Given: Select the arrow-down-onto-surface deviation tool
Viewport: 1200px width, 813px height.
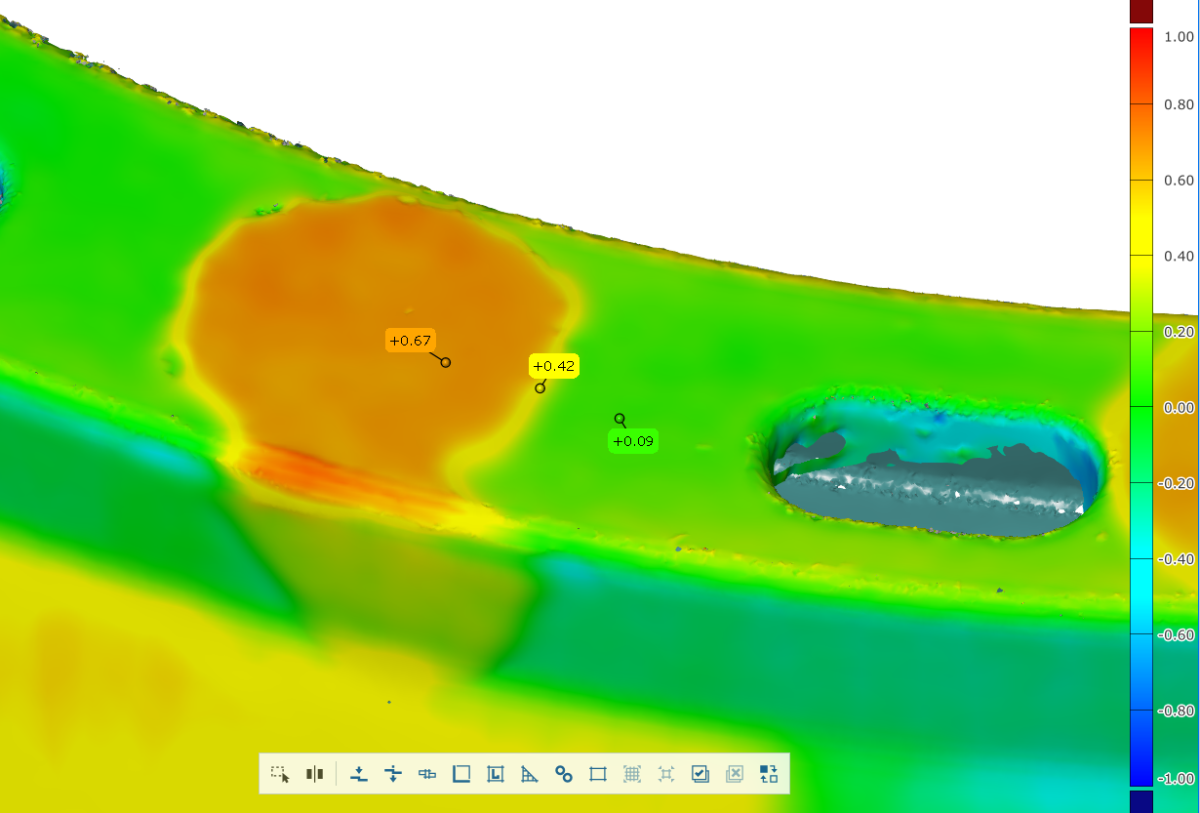Looking at the screenshot, I should (x=360, y=774).
